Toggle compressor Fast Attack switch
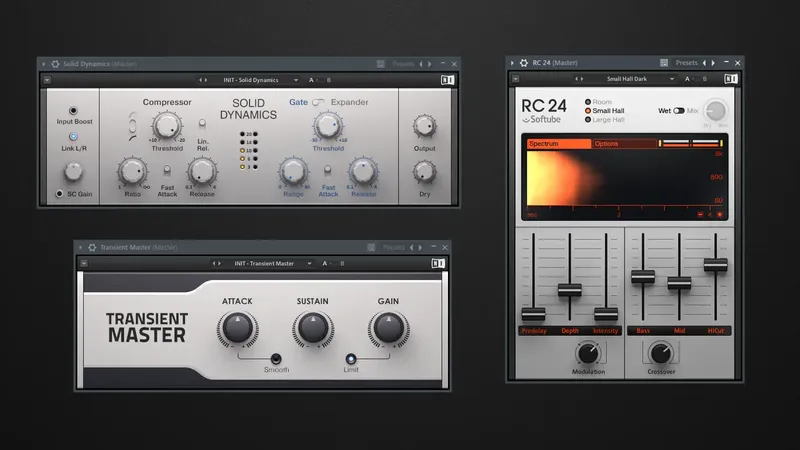 pyautogui.click(x=167, y=169)
